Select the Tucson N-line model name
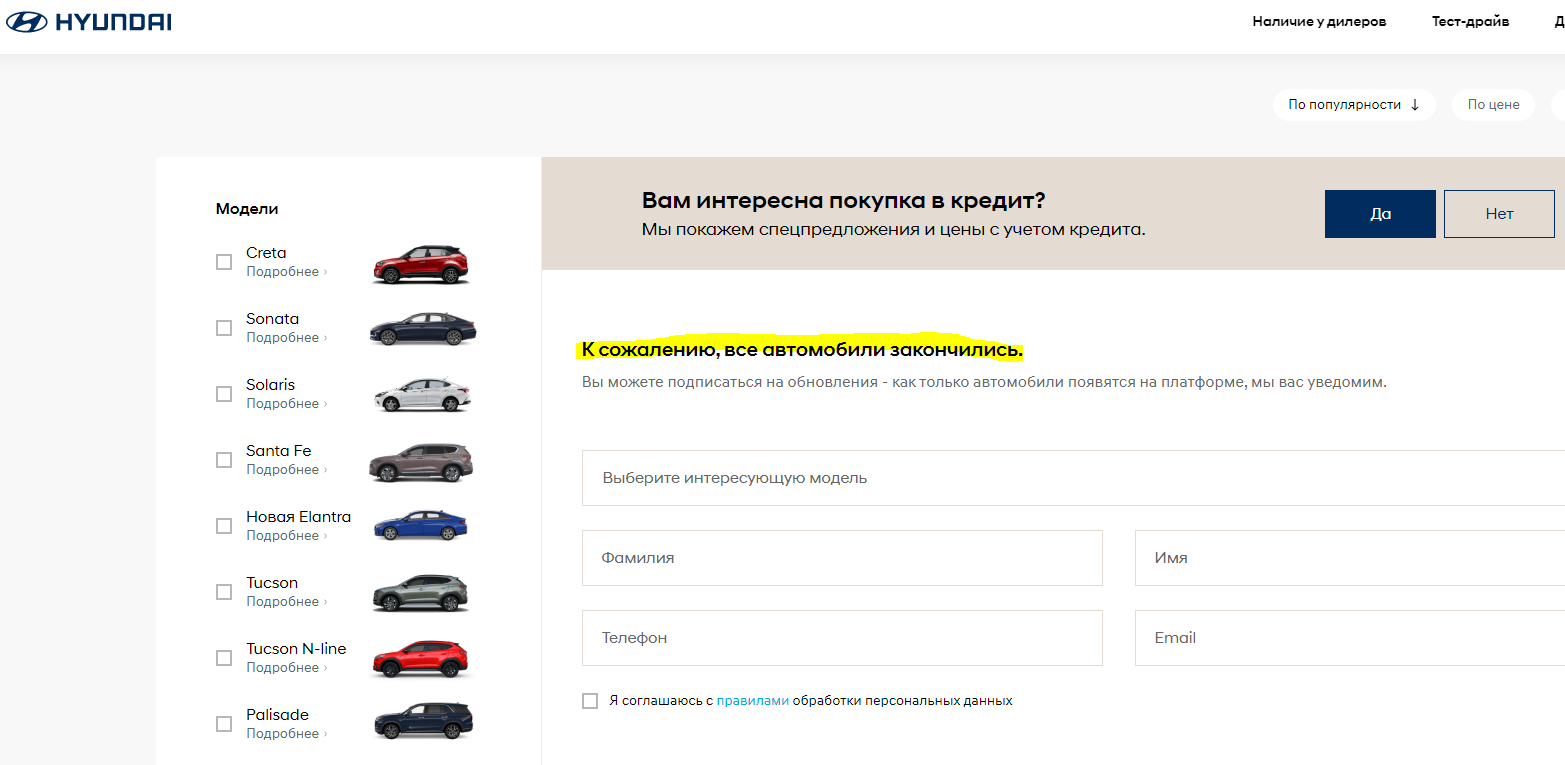1565x765 pixels. (296, 649)
